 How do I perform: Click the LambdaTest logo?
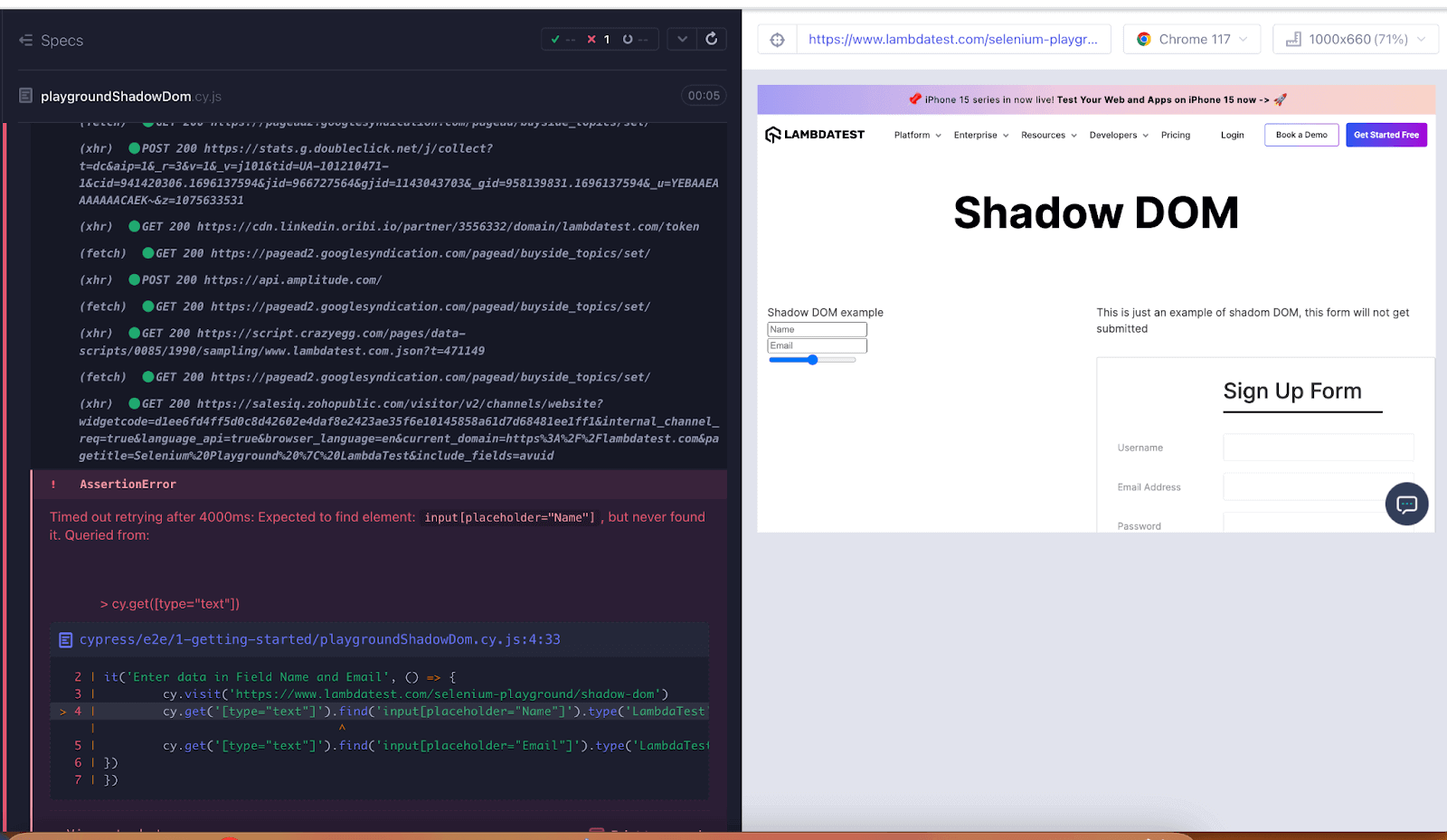pos(815,135)
